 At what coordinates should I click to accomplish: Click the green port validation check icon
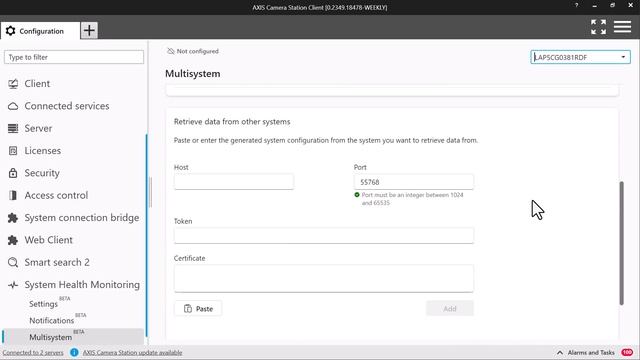click(357, 195)
